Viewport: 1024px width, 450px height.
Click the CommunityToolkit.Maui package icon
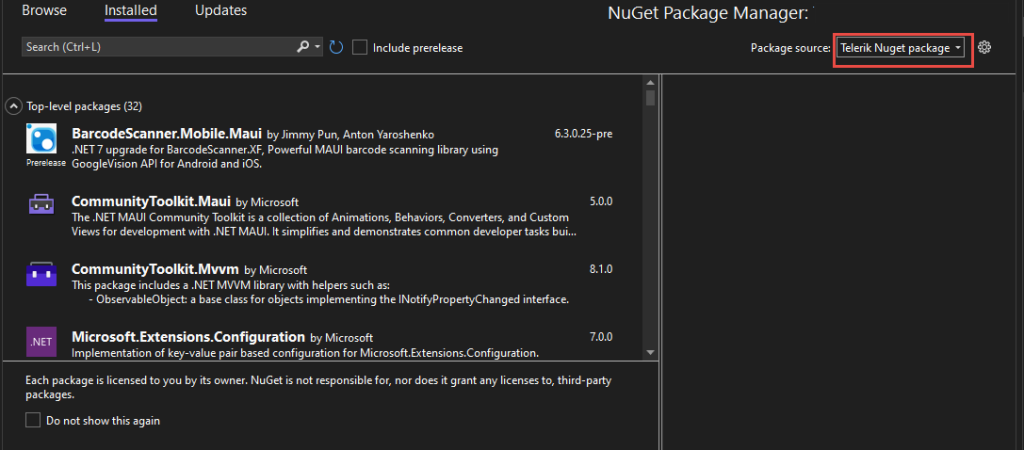(x=42, y=205)
